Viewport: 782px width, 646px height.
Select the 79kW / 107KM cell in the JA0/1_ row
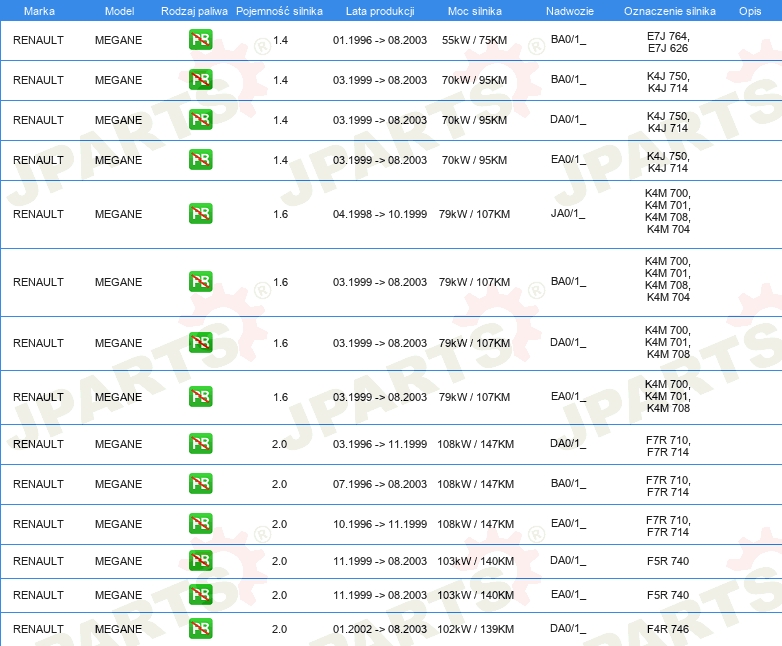(x=474, y=214)
